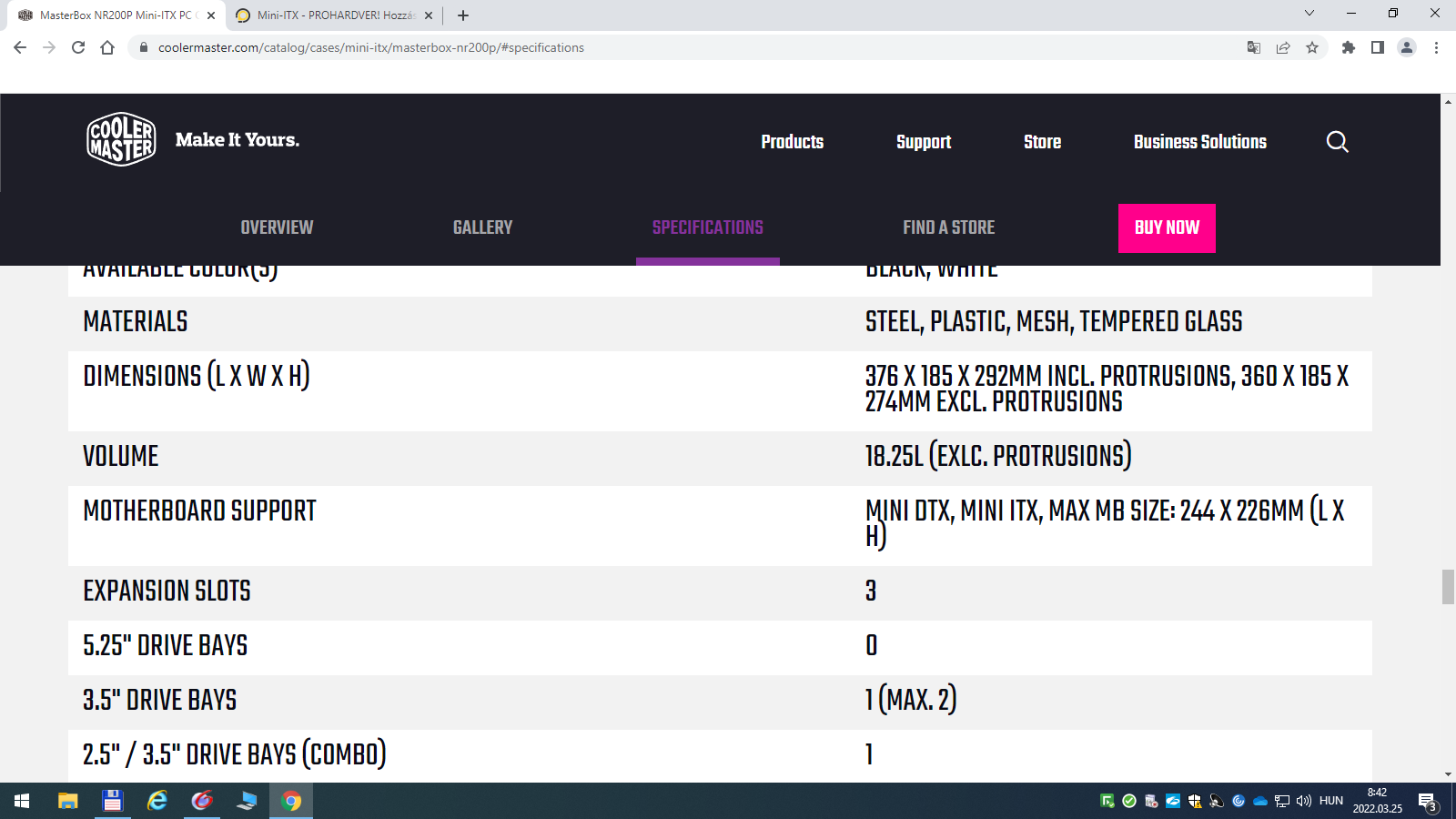The image size is (1456, 819).
Task: Open Chrome taskbar icon
Action: [291, 801]
